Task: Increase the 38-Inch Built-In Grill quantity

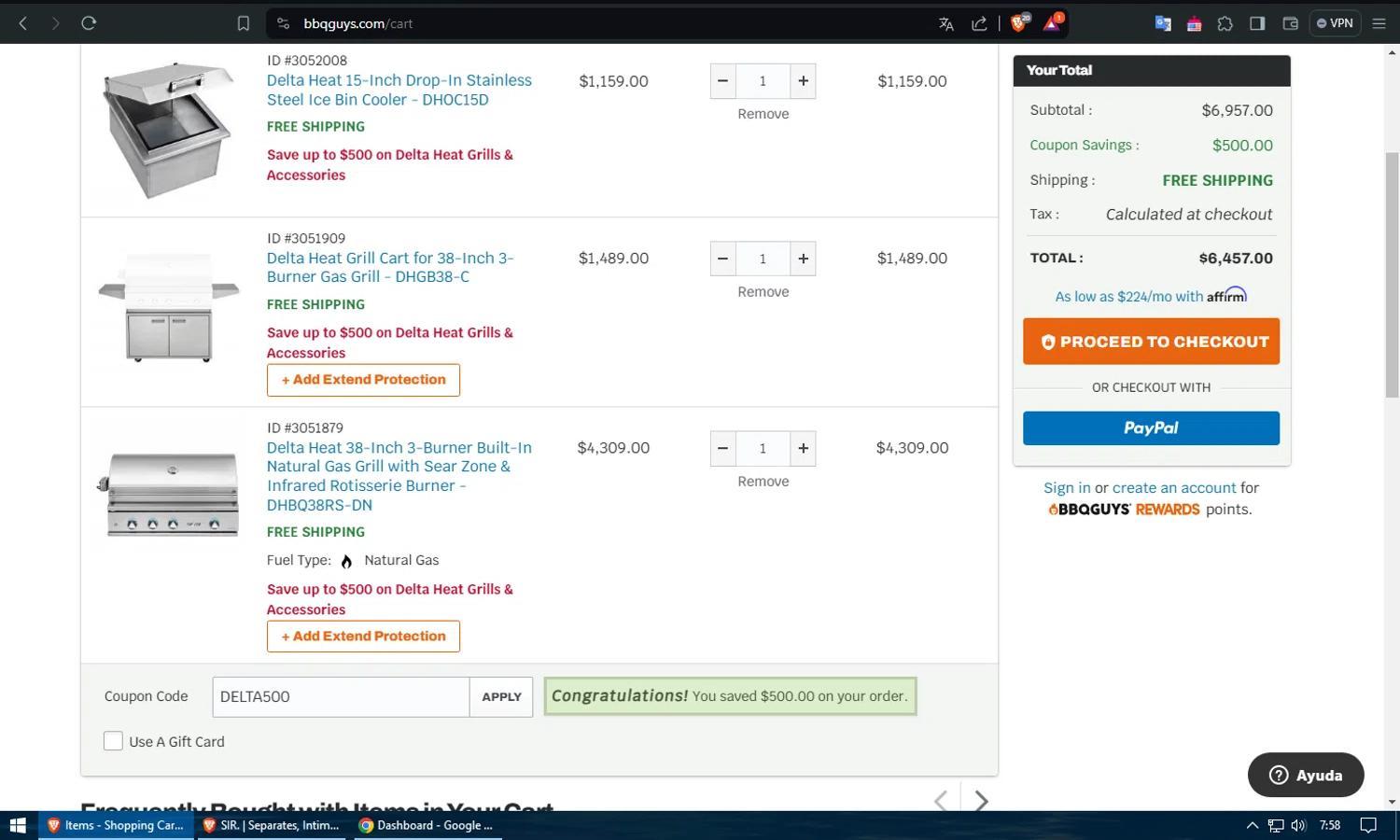Action: (803, 448)
